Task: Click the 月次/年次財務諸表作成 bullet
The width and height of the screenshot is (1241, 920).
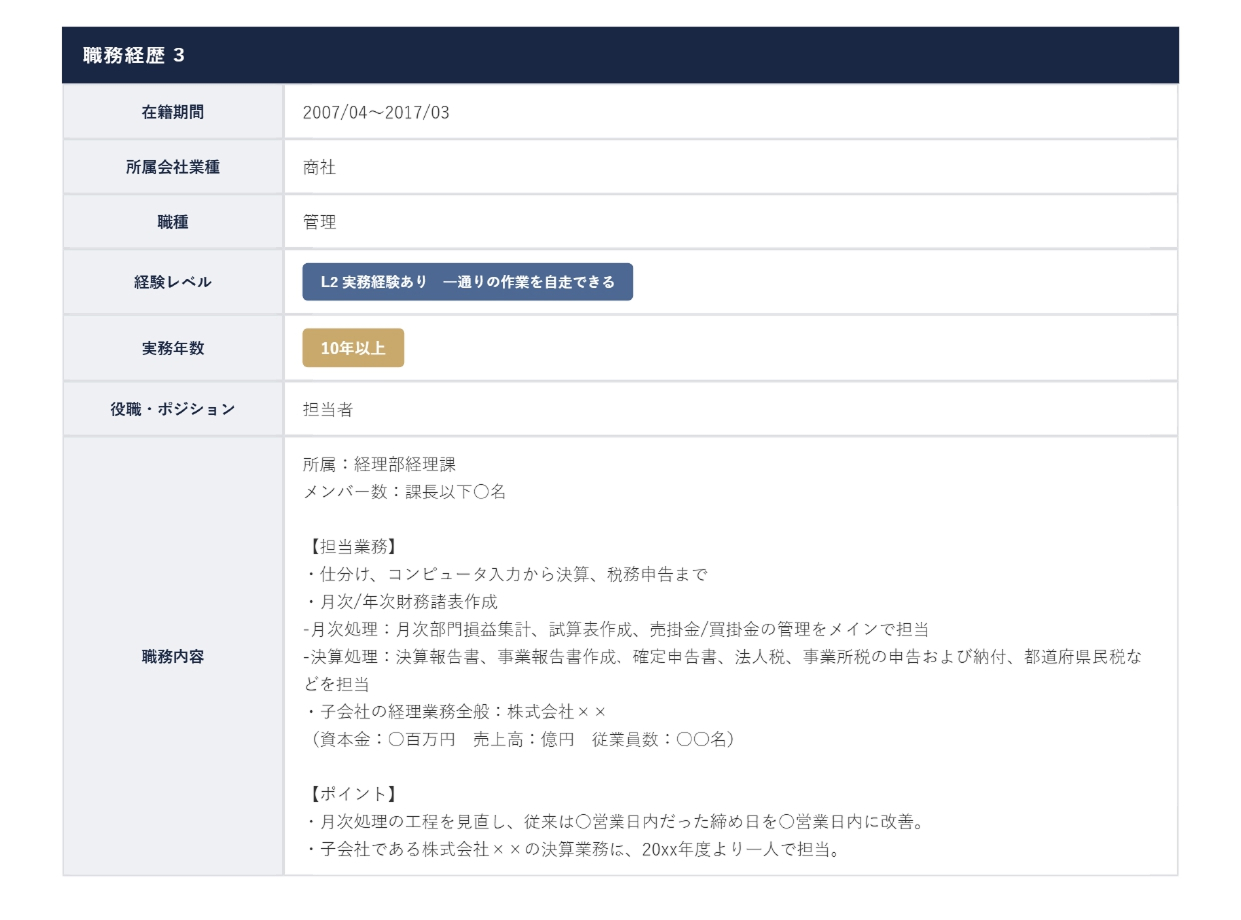Action: click(x=400, y=602)
